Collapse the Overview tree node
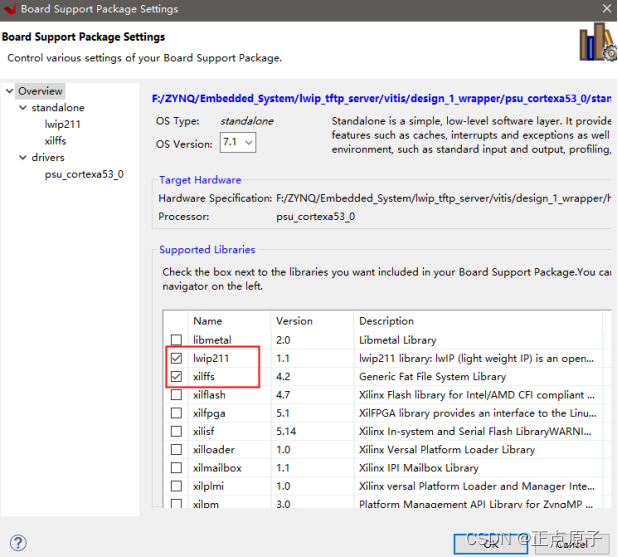Image resolution: width=618 pixels, height=557 pixels. click(x=10, y=92)
